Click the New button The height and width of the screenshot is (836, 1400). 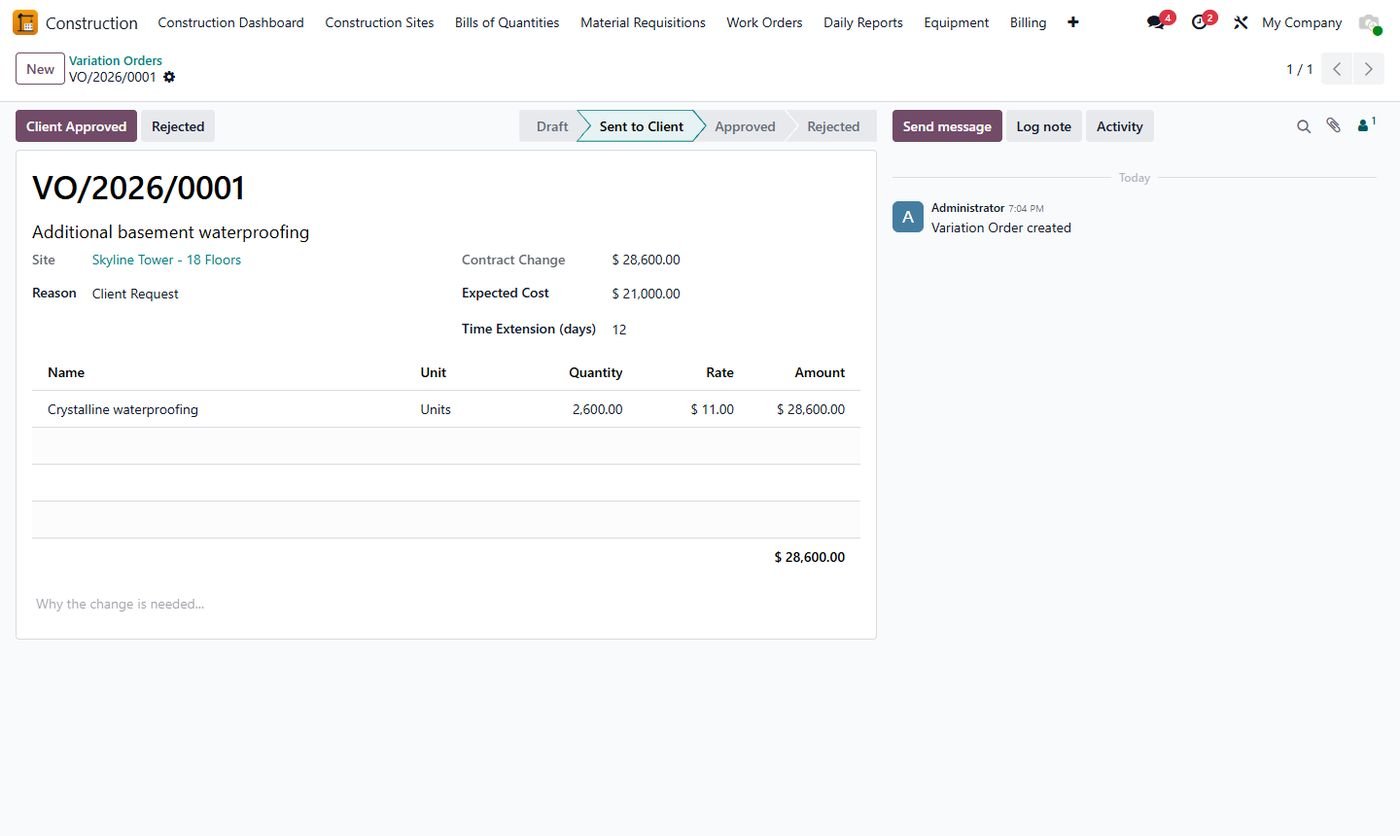pyautogui.click(x=40, y=69)
